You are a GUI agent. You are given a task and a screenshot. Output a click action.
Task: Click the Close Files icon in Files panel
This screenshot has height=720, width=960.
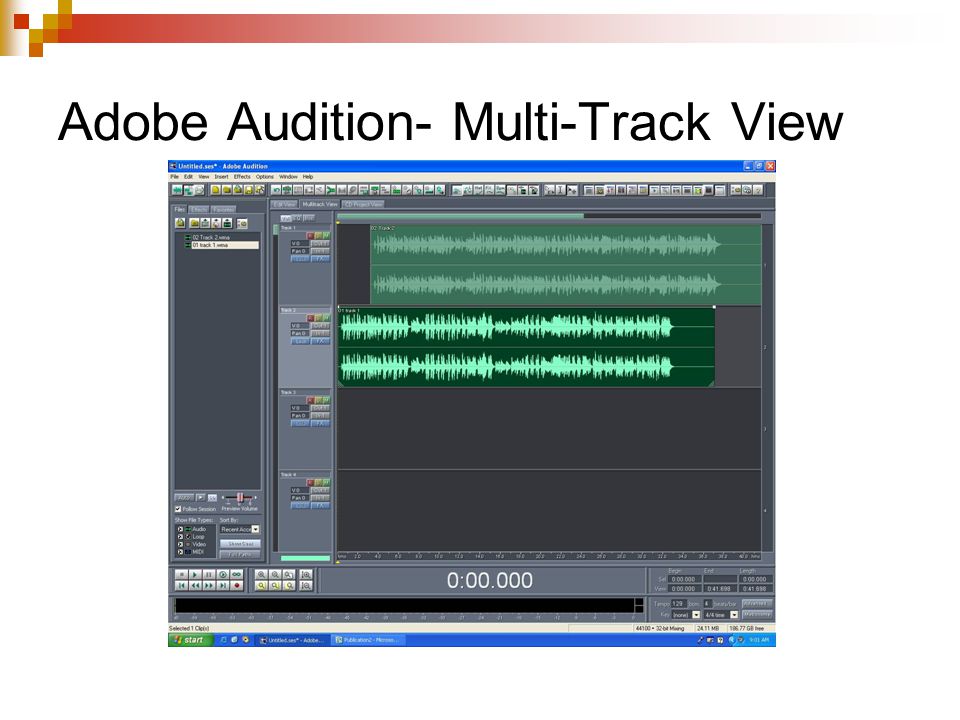194,223
